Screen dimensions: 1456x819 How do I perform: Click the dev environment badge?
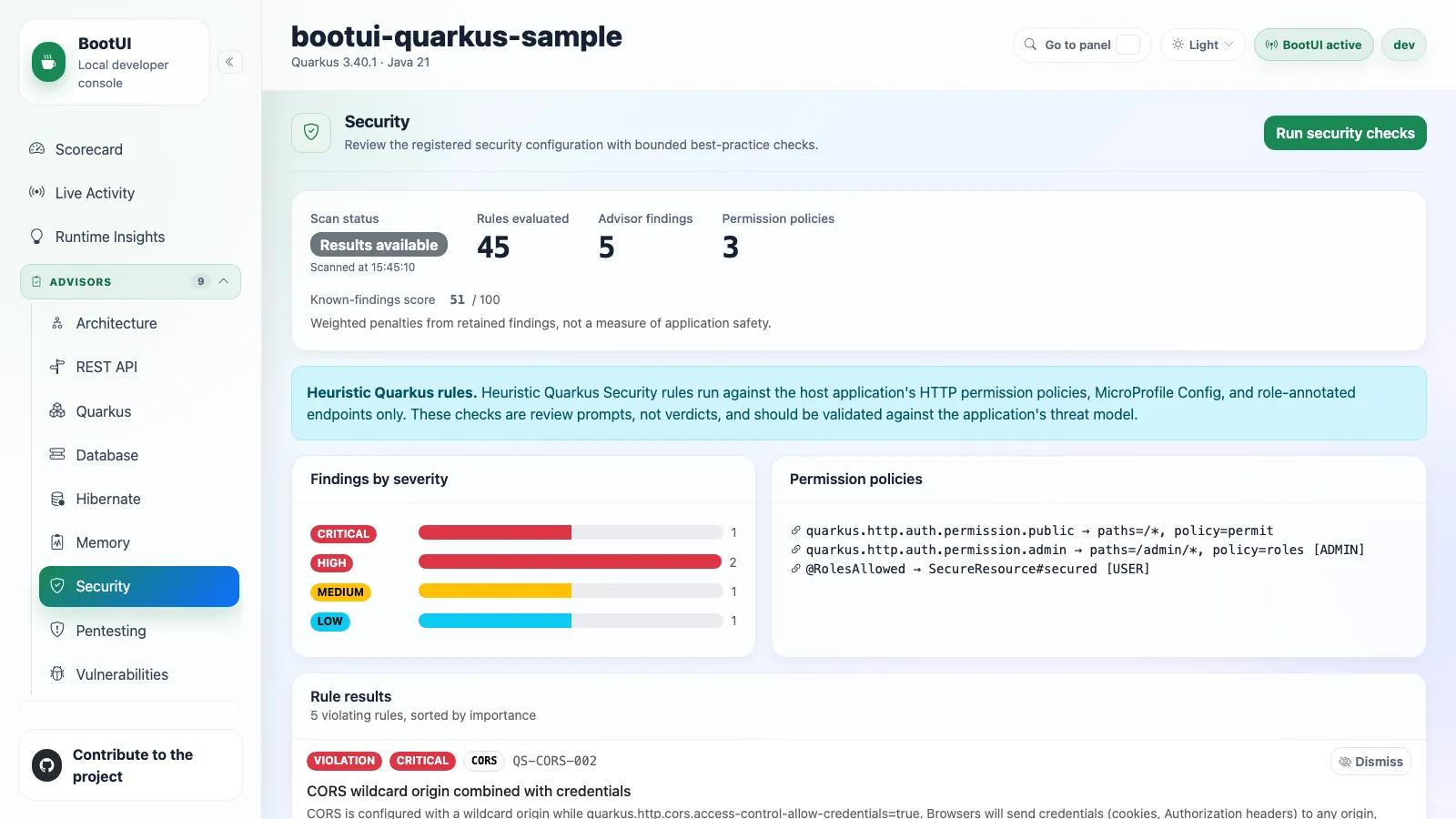click(x=1404, y=45)
